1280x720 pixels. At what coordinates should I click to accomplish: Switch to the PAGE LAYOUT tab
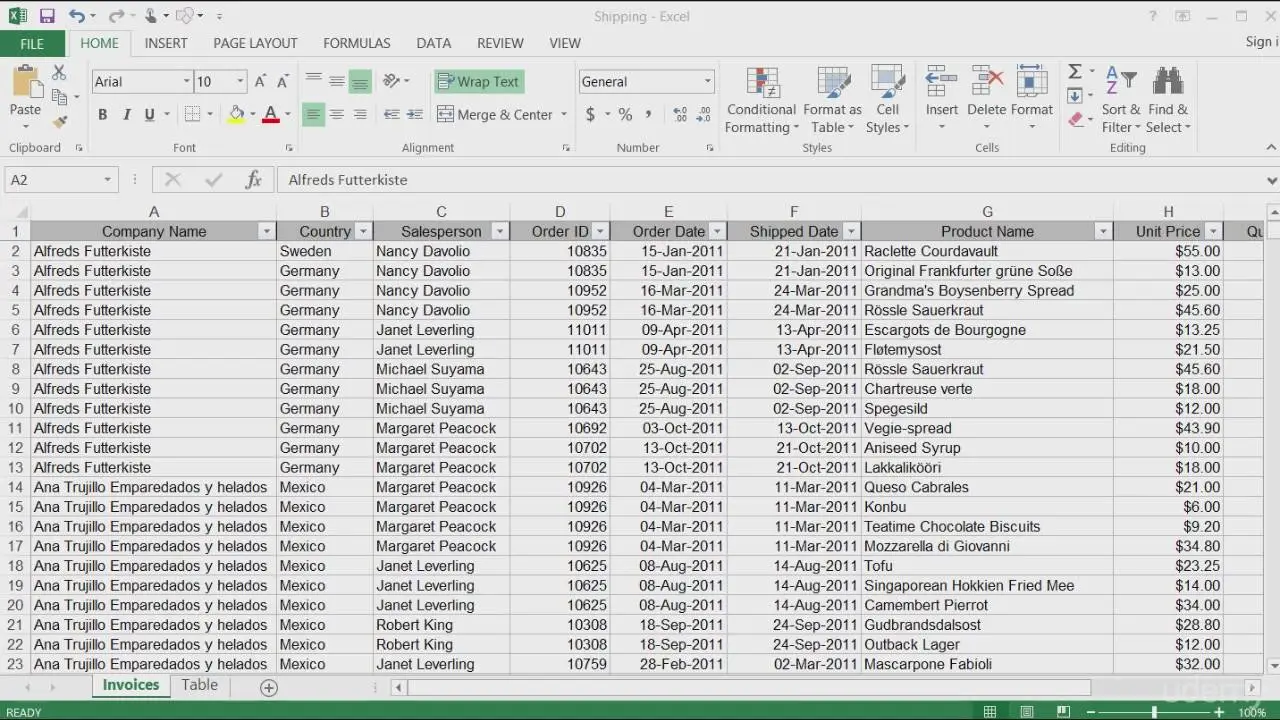pyautogui.click(x=255, y=43)
